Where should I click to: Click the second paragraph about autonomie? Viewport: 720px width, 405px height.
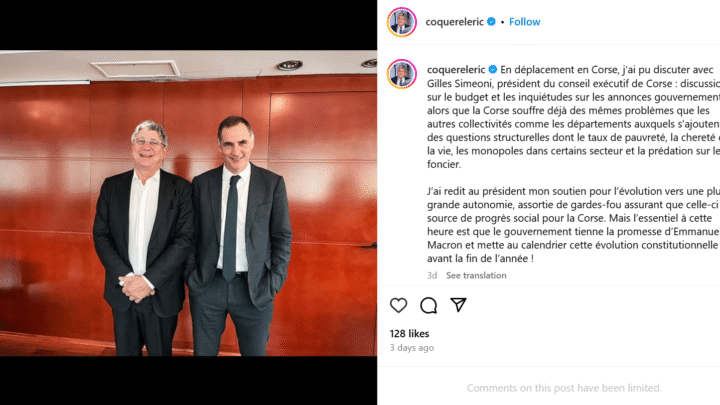[574, 225]
